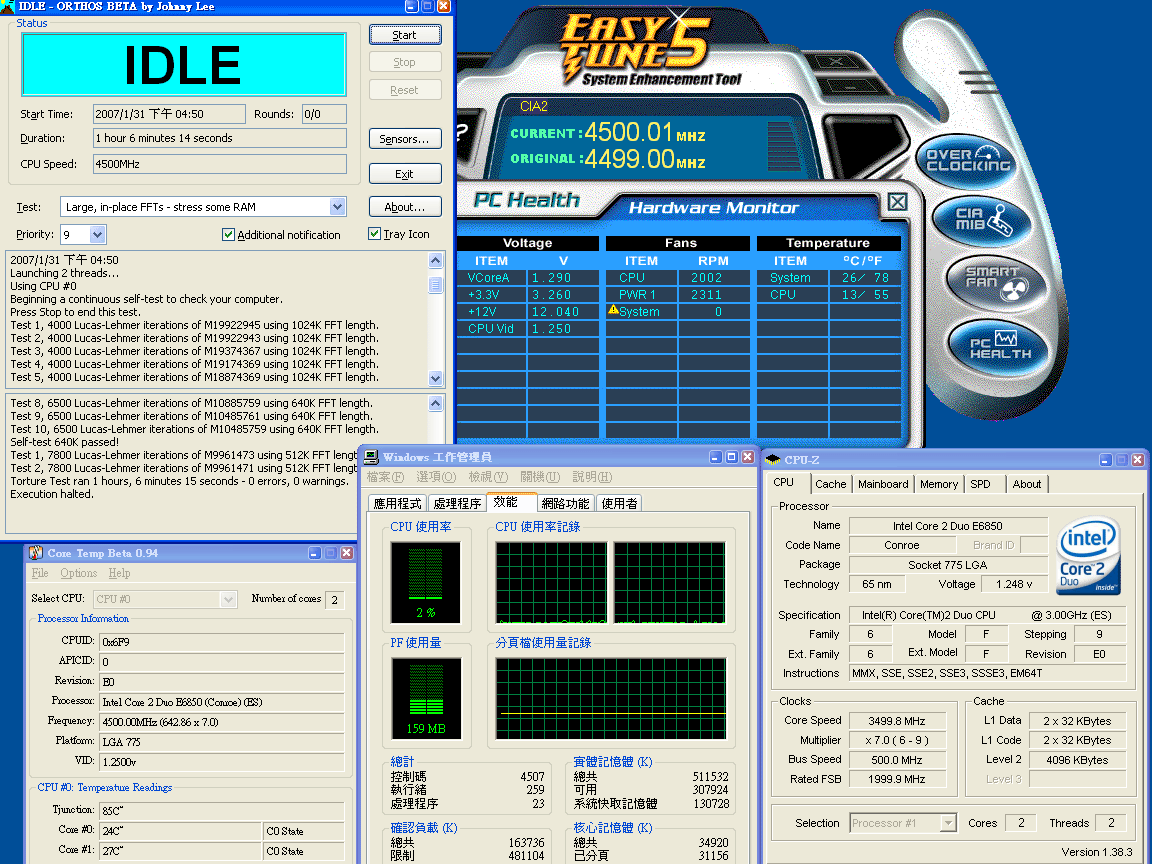Click the CPU-Z title bar icon
The height and width of the screenshot is (864, 1152).
tap(773, 460)
